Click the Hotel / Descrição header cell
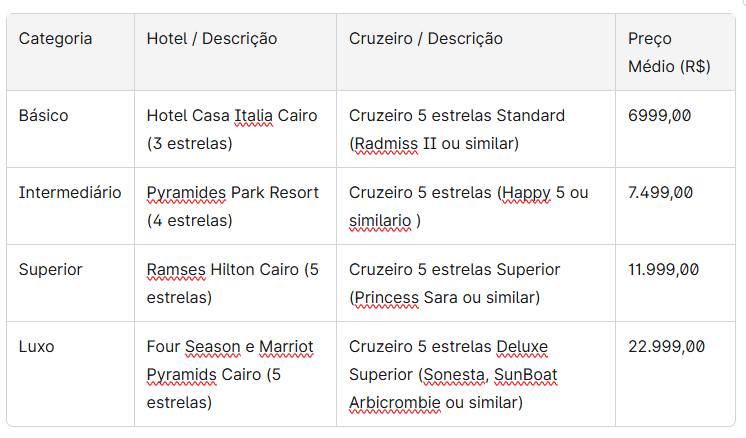Screen dimensions: 746x438 point(212,39)
